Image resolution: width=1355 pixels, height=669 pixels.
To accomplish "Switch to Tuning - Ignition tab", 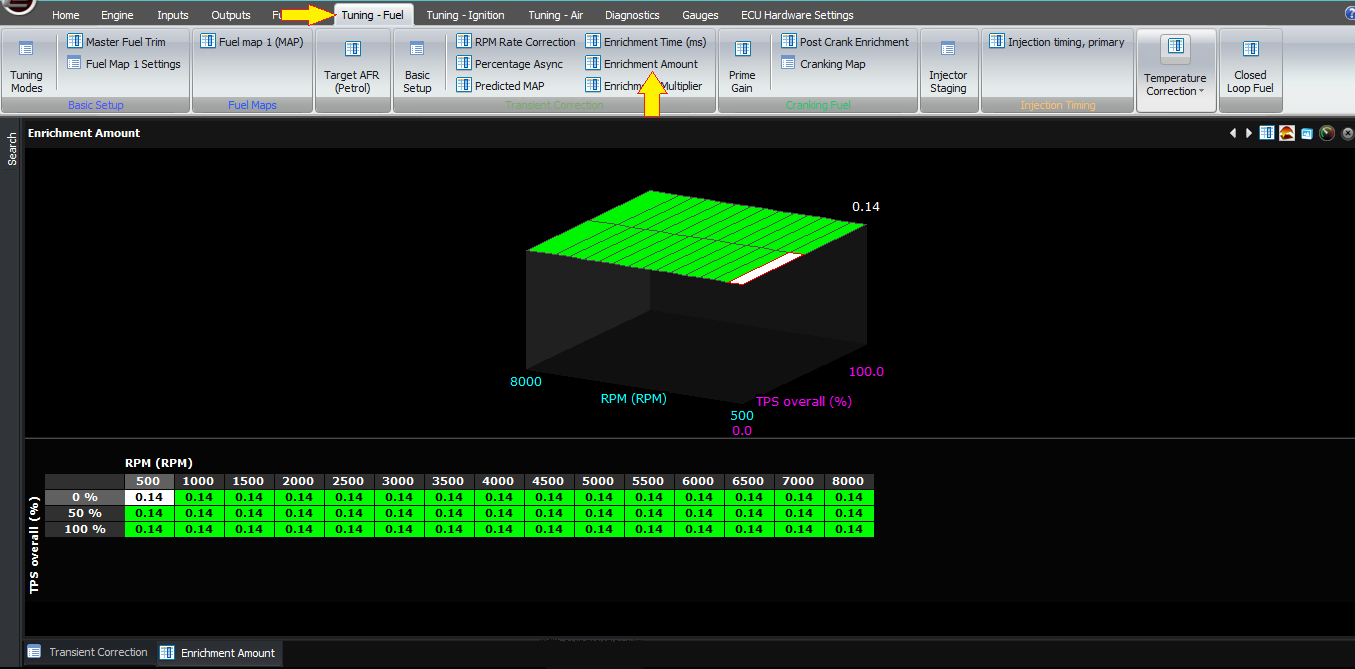I will [x=465, y=15].
